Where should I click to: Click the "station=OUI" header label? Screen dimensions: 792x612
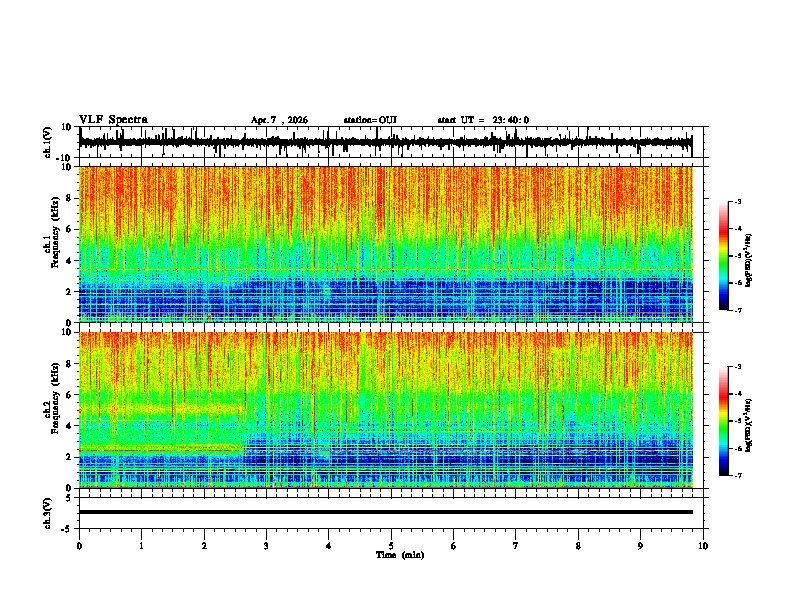coord(370,120)
